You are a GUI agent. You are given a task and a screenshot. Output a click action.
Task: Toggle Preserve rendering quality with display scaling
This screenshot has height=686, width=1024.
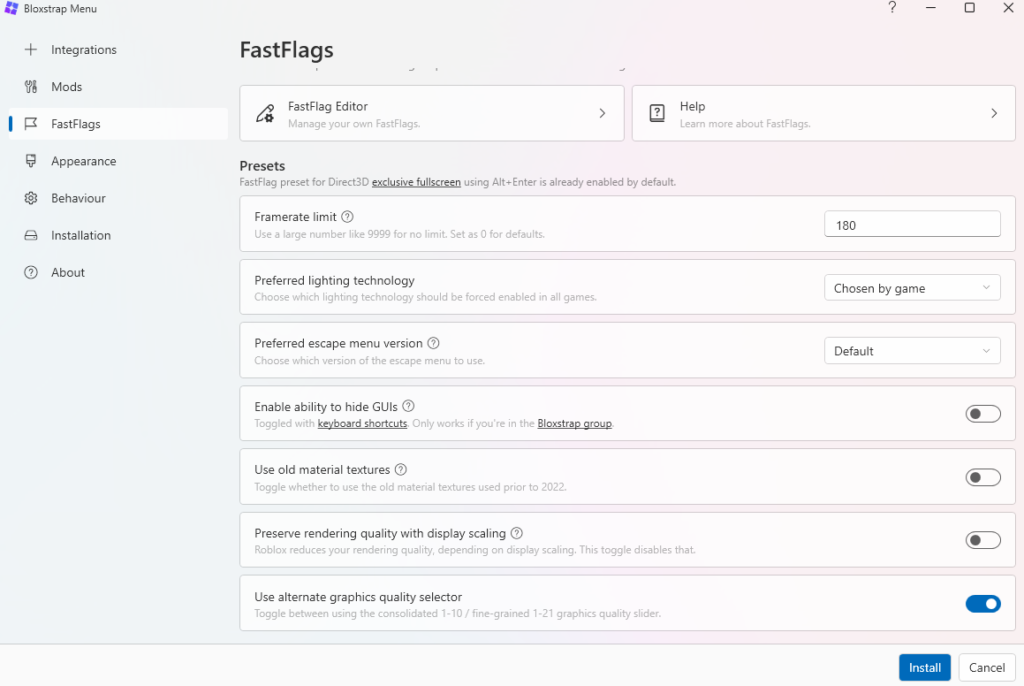(x=982, y=540)
